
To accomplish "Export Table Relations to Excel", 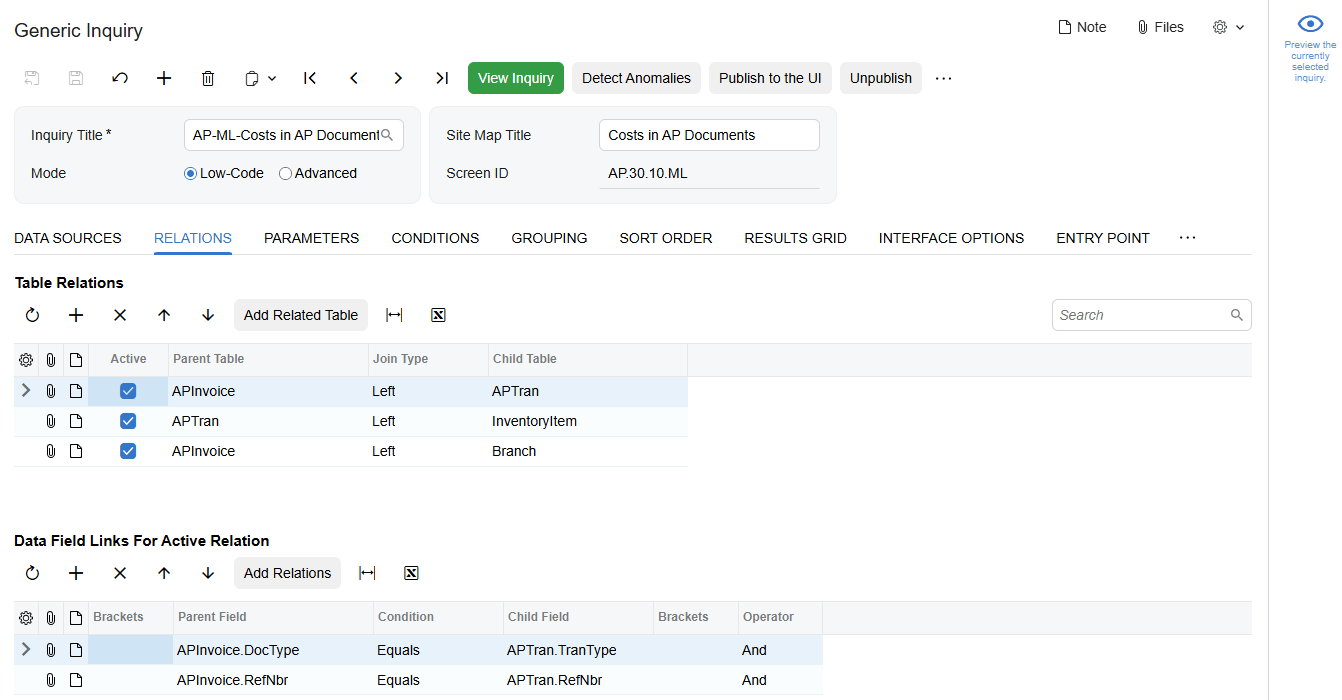I will point(438,315).
